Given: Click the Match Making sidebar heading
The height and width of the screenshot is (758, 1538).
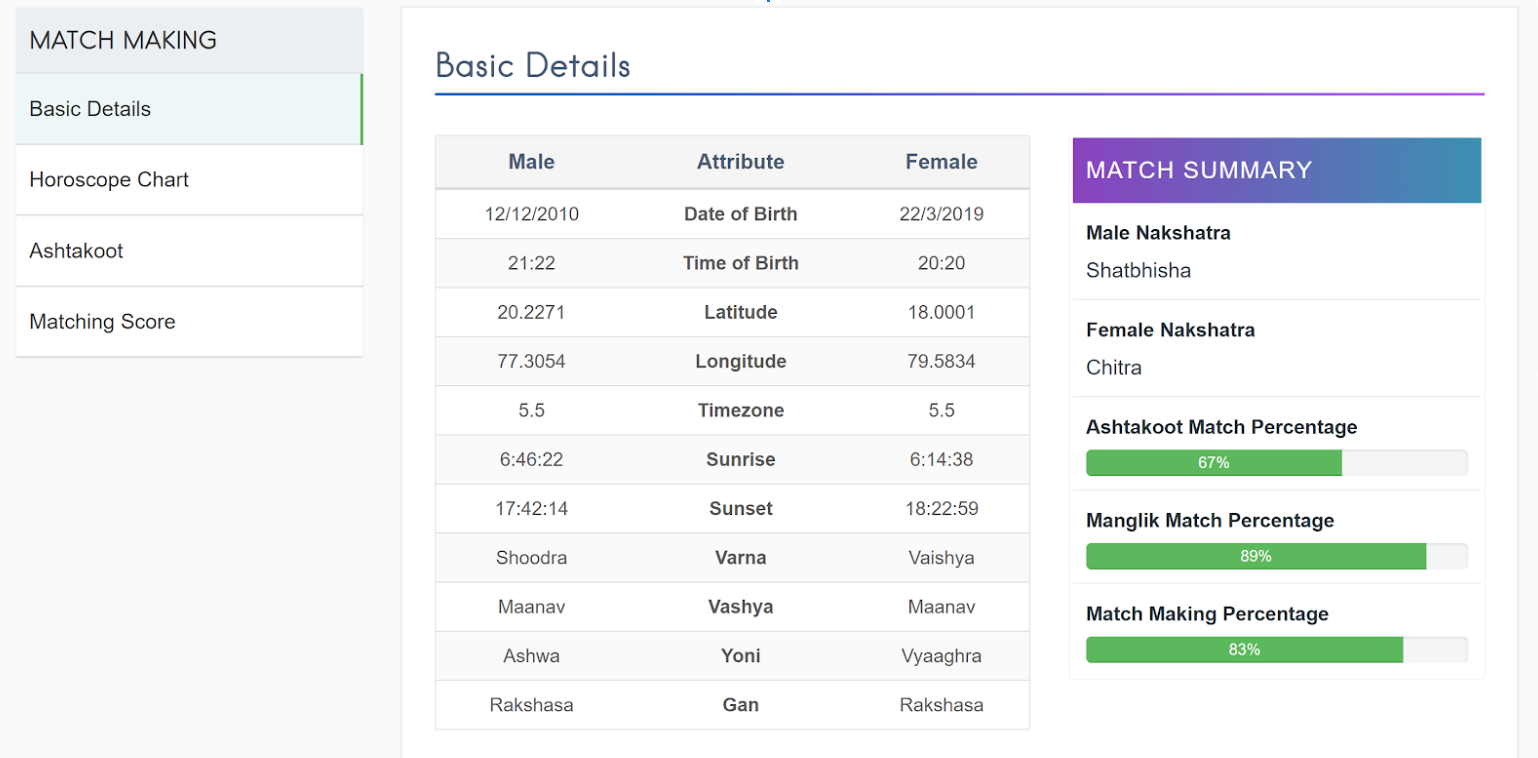Looking at the screenshot, I should [x=123, y=41].
